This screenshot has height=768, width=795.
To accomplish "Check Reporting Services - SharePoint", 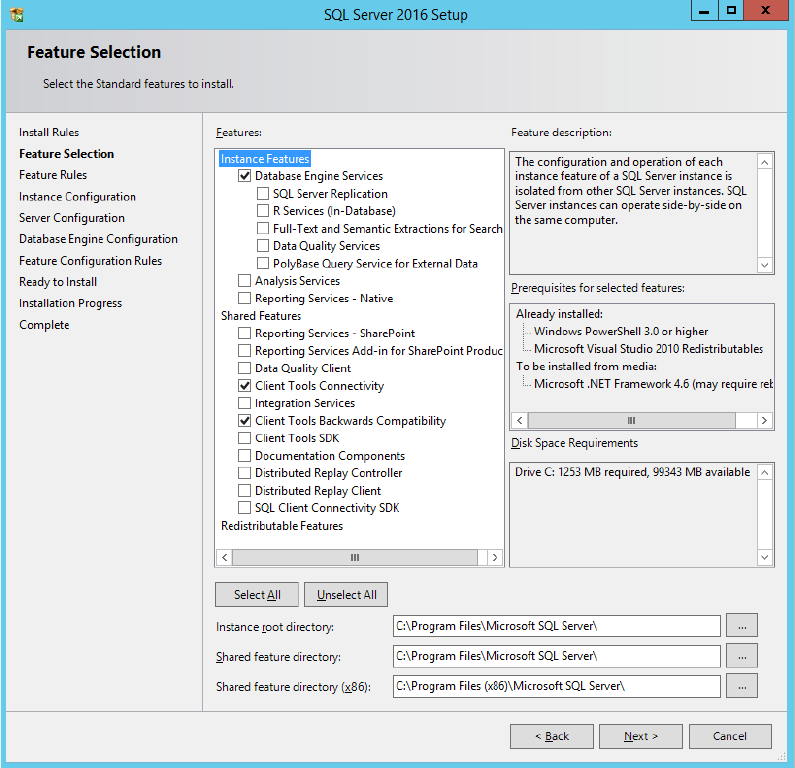I will coord(244,333).
